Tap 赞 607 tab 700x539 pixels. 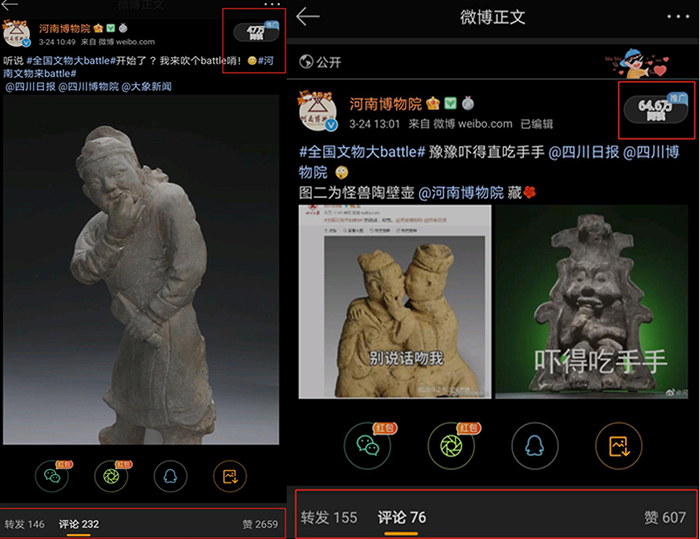665,517
